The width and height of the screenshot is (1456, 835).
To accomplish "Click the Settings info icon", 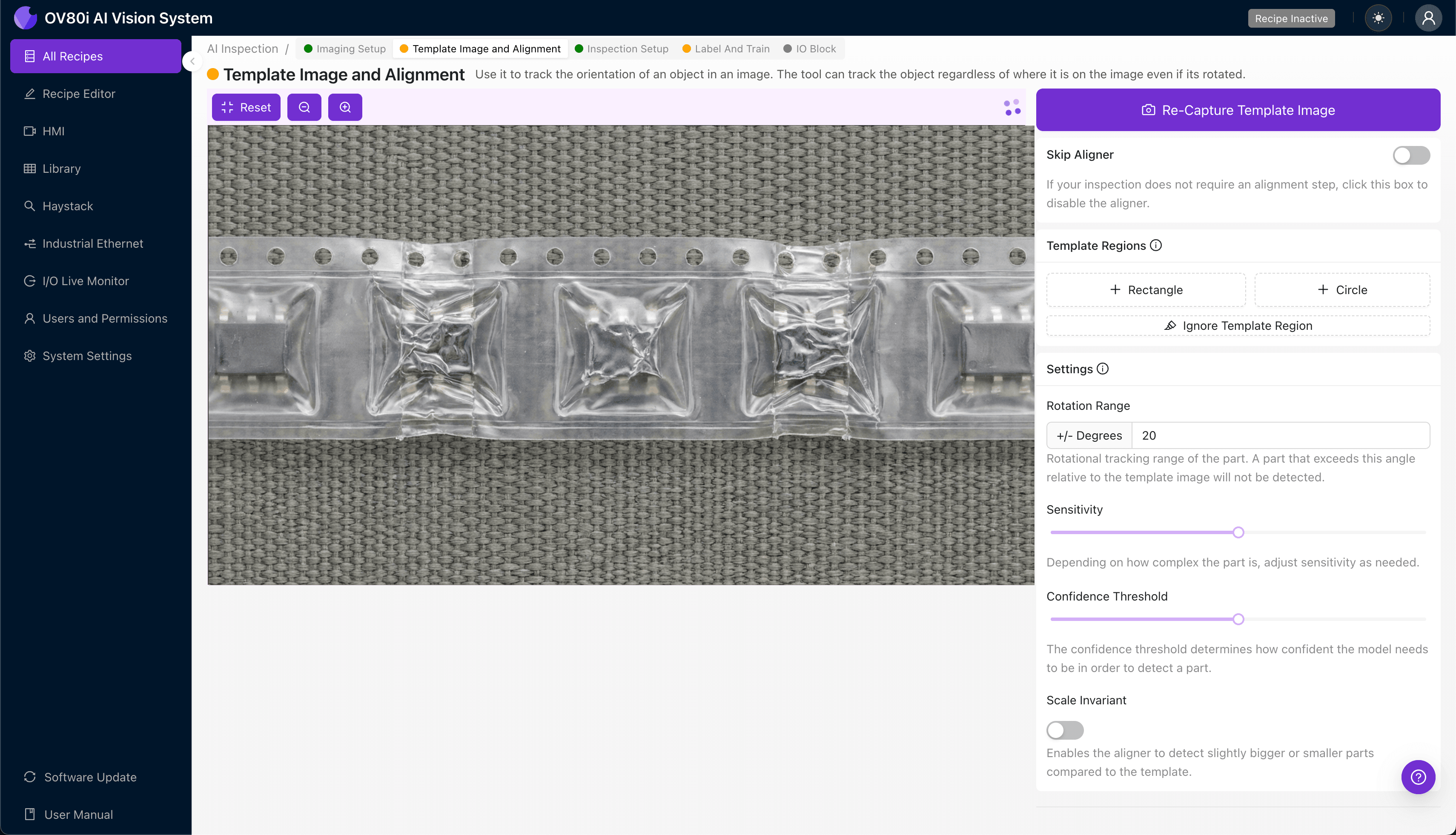I will [x=1103, y=369].
